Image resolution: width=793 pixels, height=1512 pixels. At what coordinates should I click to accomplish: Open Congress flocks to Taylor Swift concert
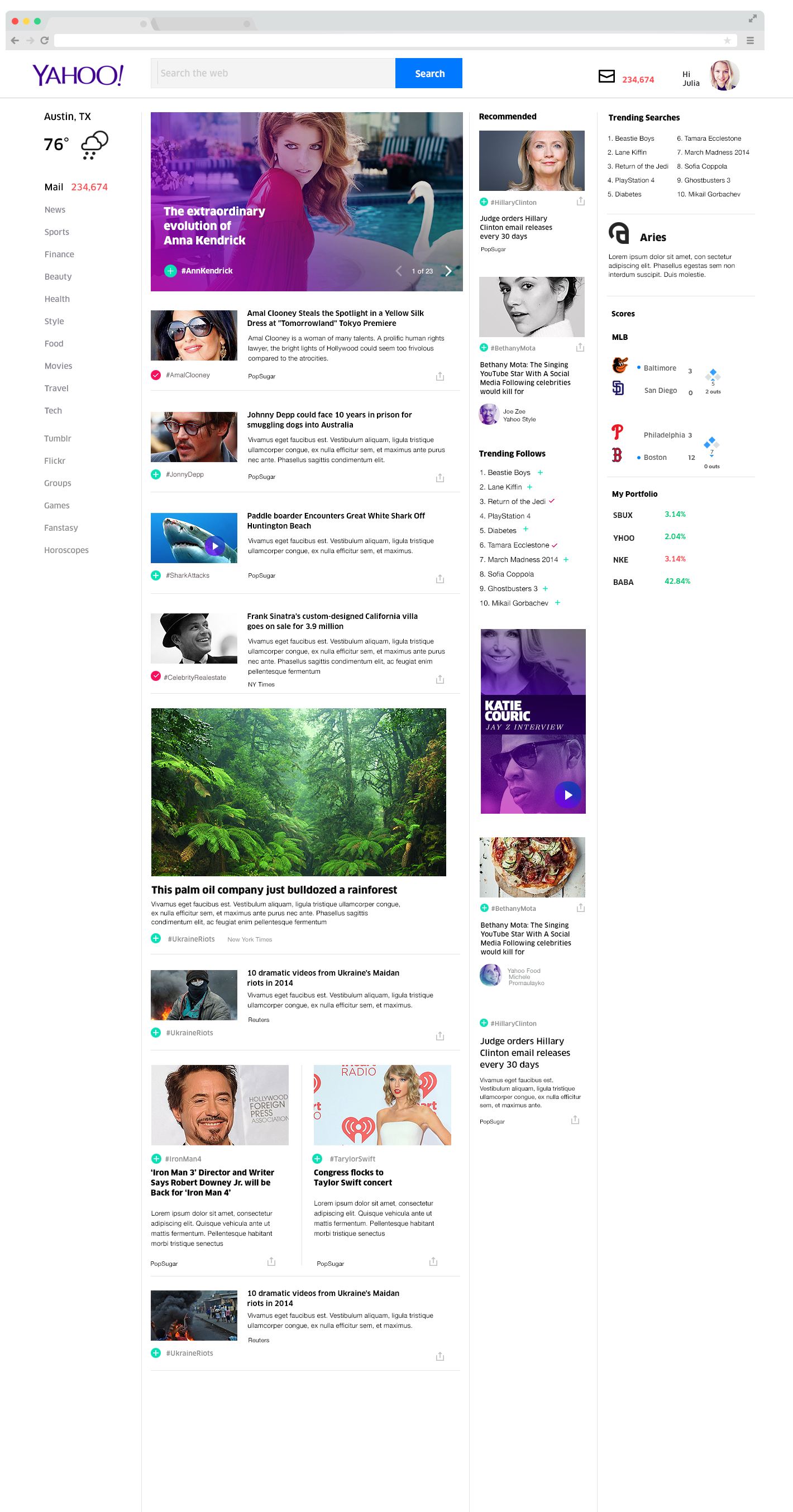click(353, 1178)
